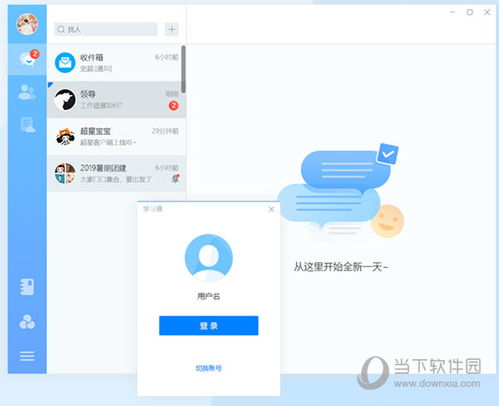The width and height of the screenshot is (499, 406).
Task: Open the documents cloud icon in sidebar
Action: [x=27, y=125]
